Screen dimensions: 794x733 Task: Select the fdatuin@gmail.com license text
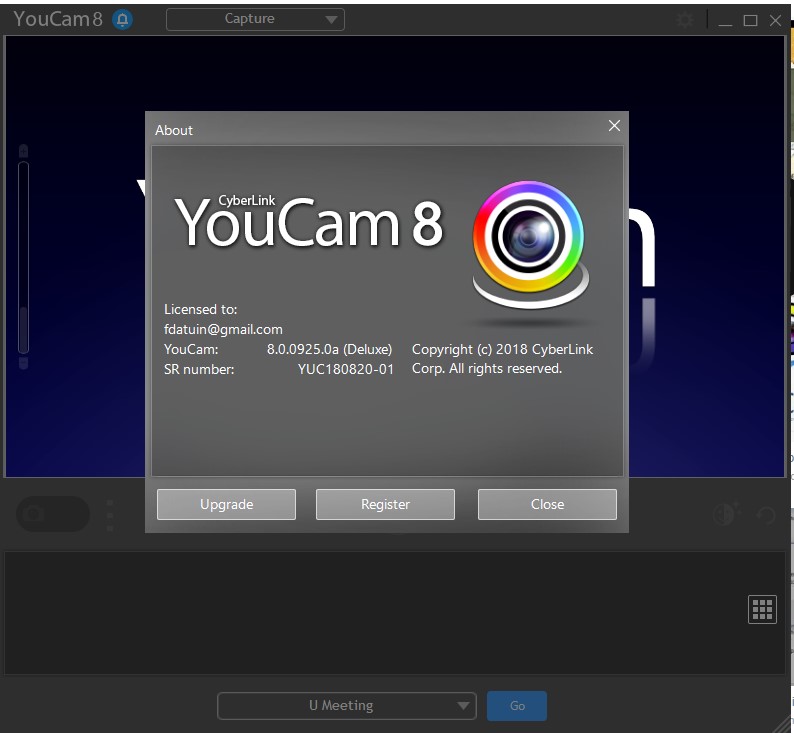pos(223,330)
